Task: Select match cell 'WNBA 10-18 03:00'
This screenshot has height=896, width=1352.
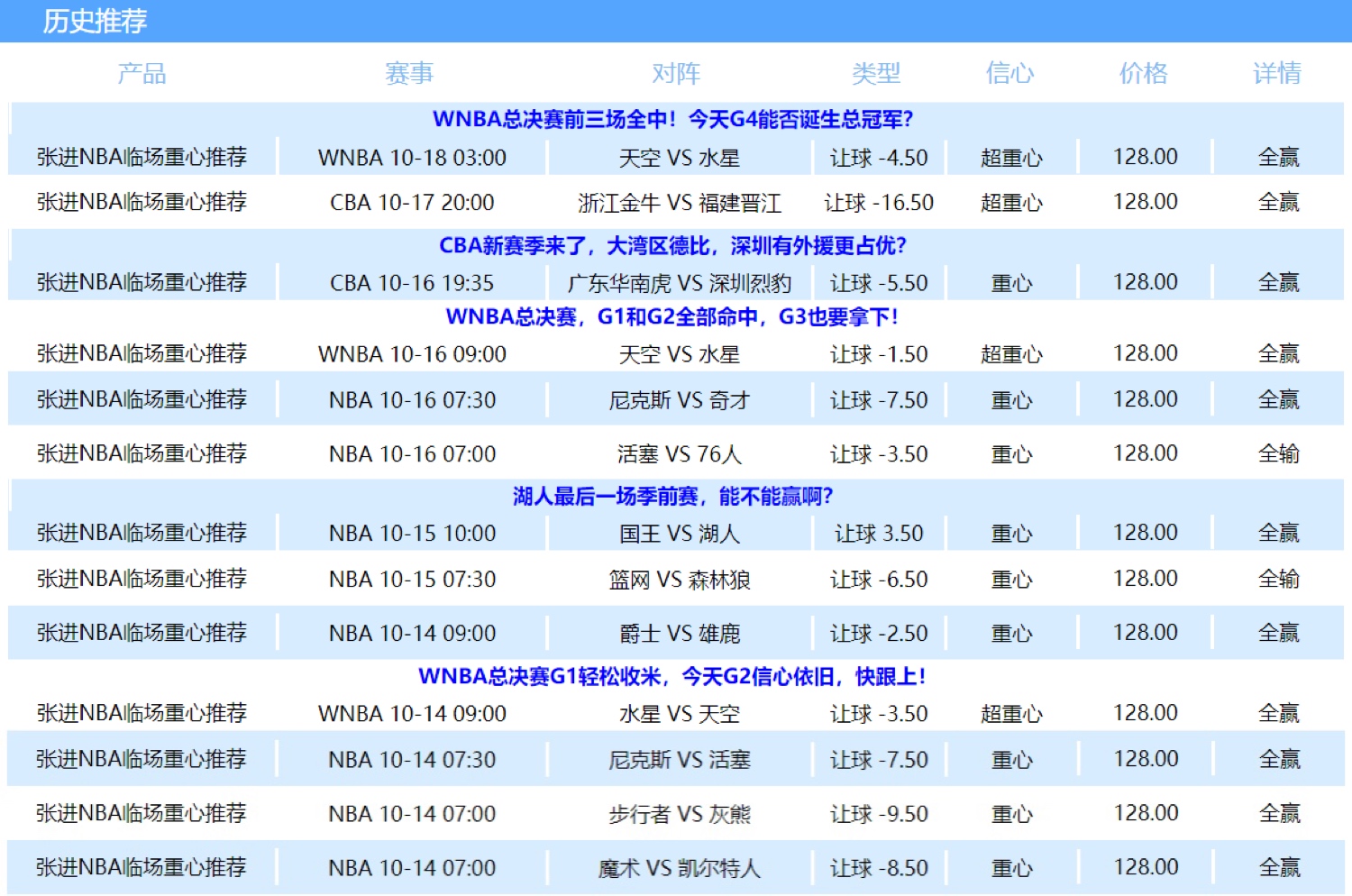Action: point(412,158)
